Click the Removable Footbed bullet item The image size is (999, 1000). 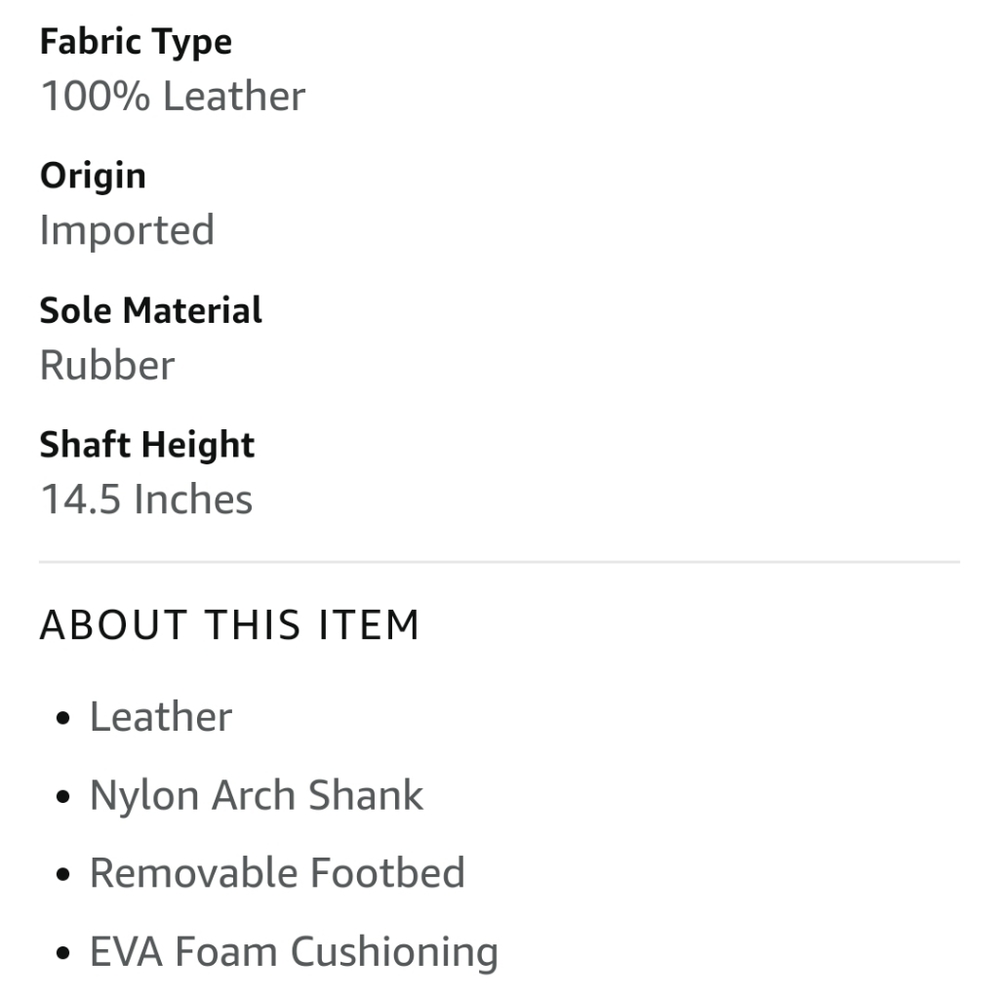click(x=278, y=873)
